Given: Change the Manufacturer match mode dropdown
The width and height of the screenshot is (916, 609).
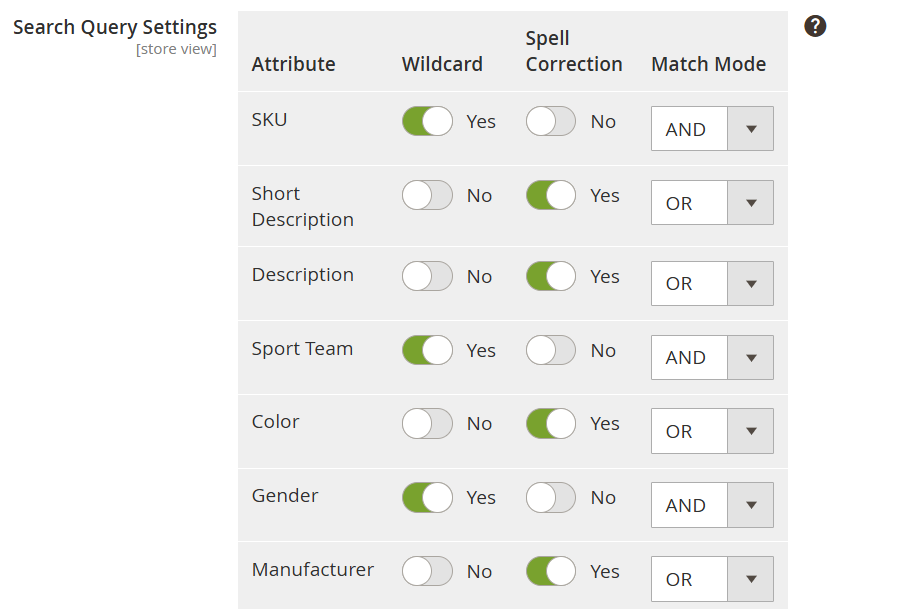Looking at the screenshot, I should 712,580.
